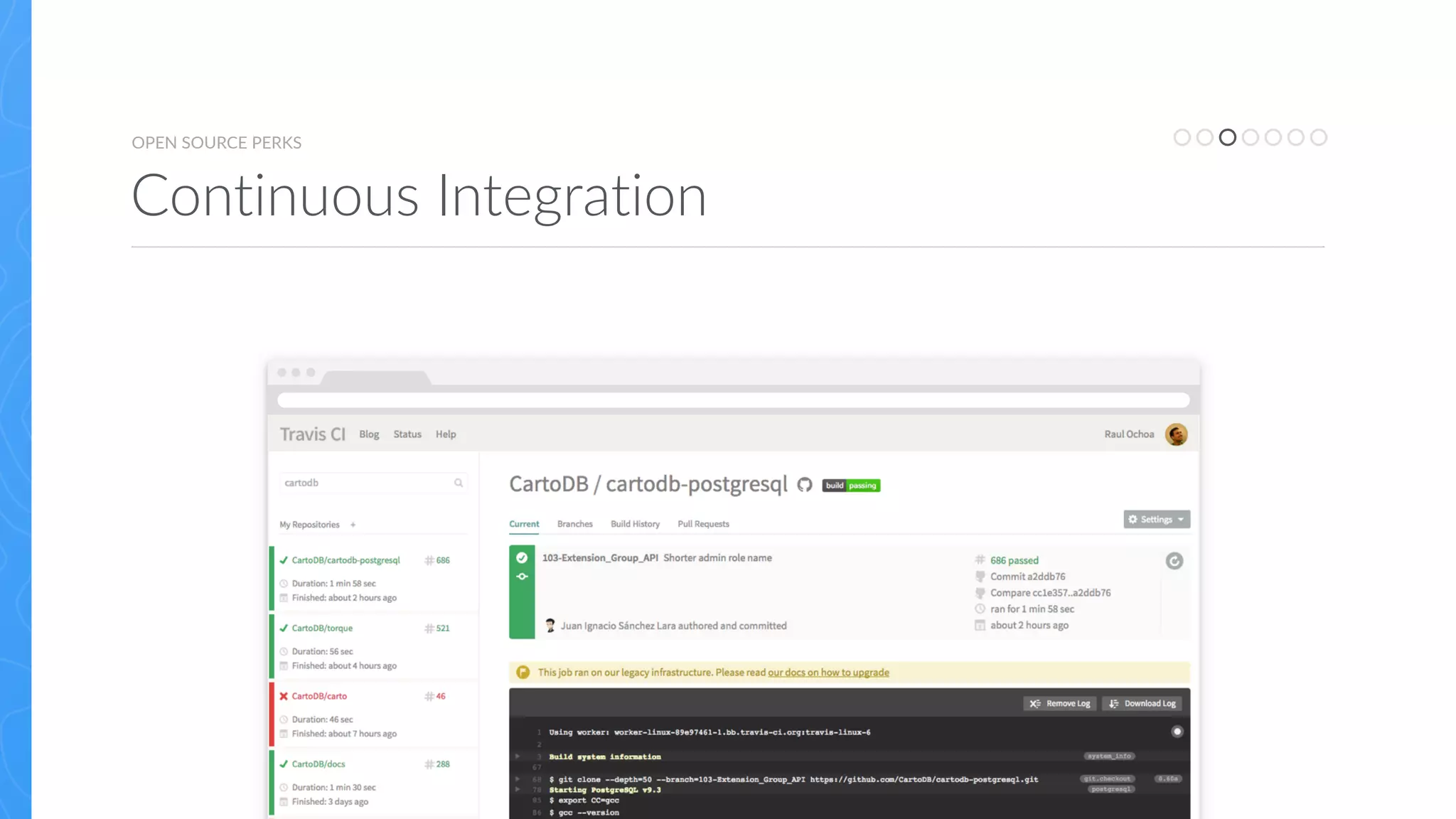Click the mock browser address bar
The height and width of the screenshot is (819, 1456).
pos(733,400)
